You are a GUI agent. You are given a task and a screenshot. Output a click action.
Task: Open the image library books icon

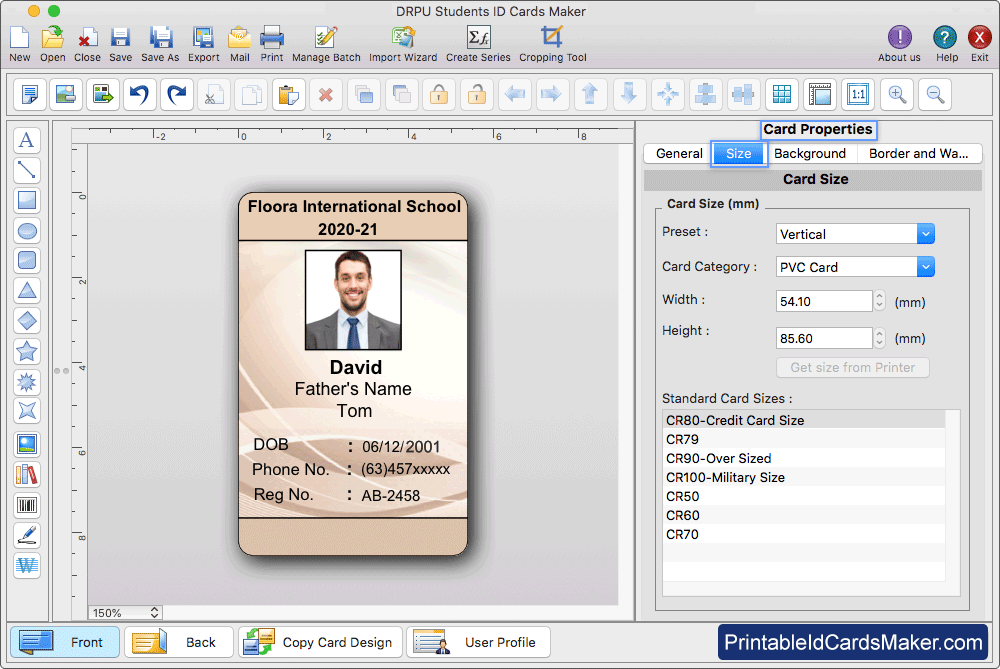click(x=27, y=475)
